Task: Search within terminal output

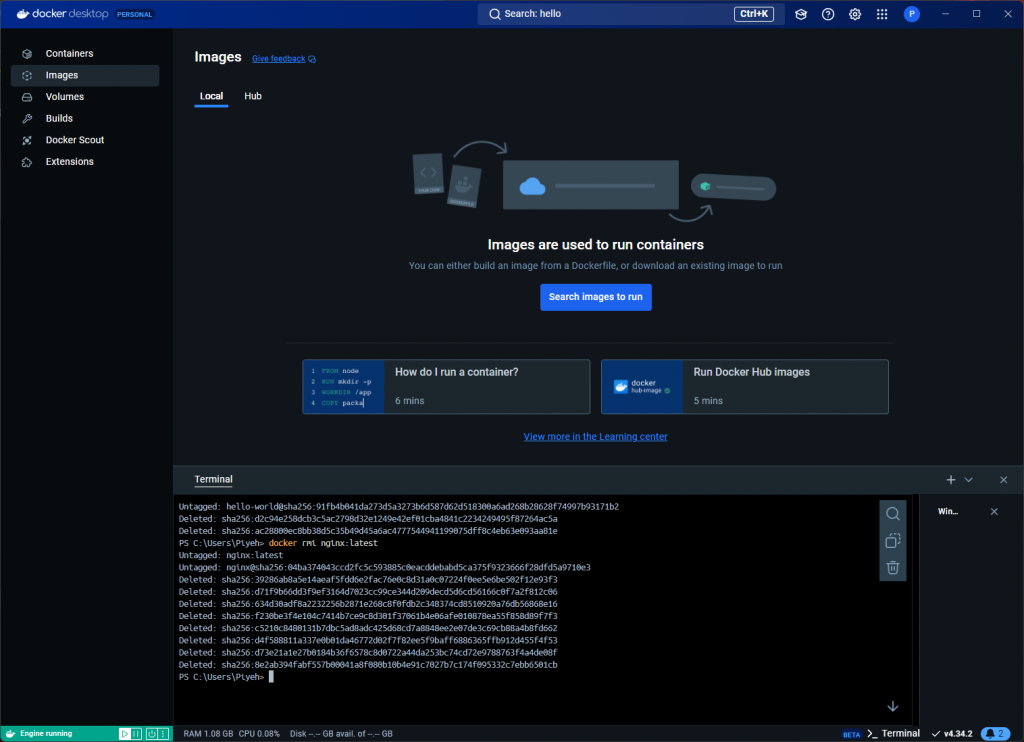Action: coord(892,513)
